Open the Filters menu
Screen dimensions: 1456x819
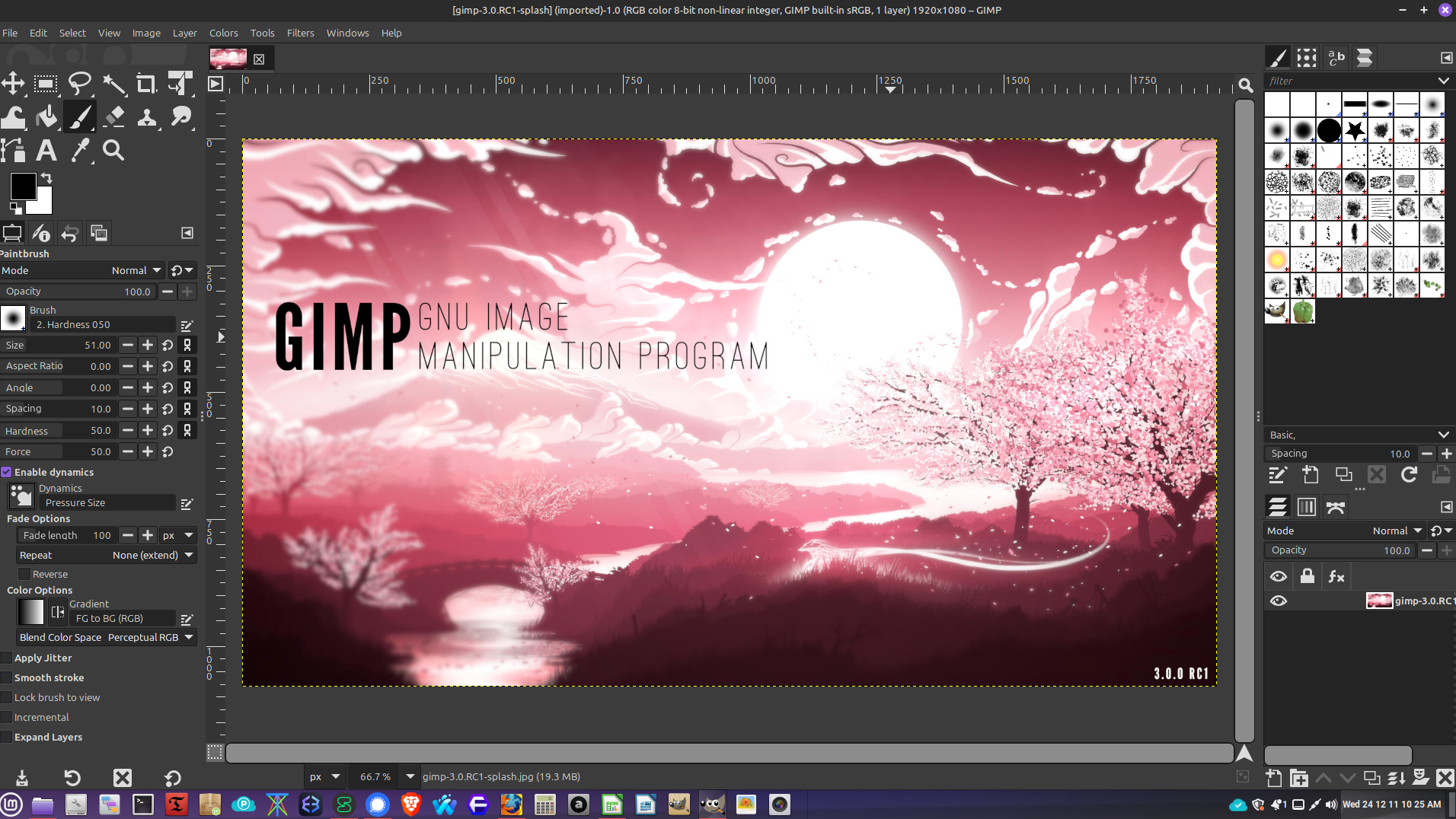[x=300, y=33]
